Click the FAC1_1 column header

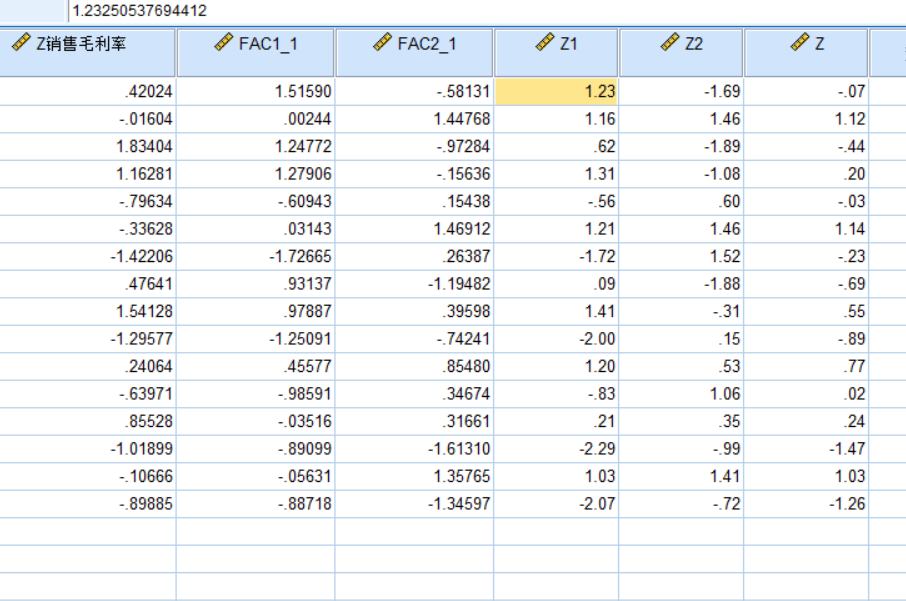(255, 53)
